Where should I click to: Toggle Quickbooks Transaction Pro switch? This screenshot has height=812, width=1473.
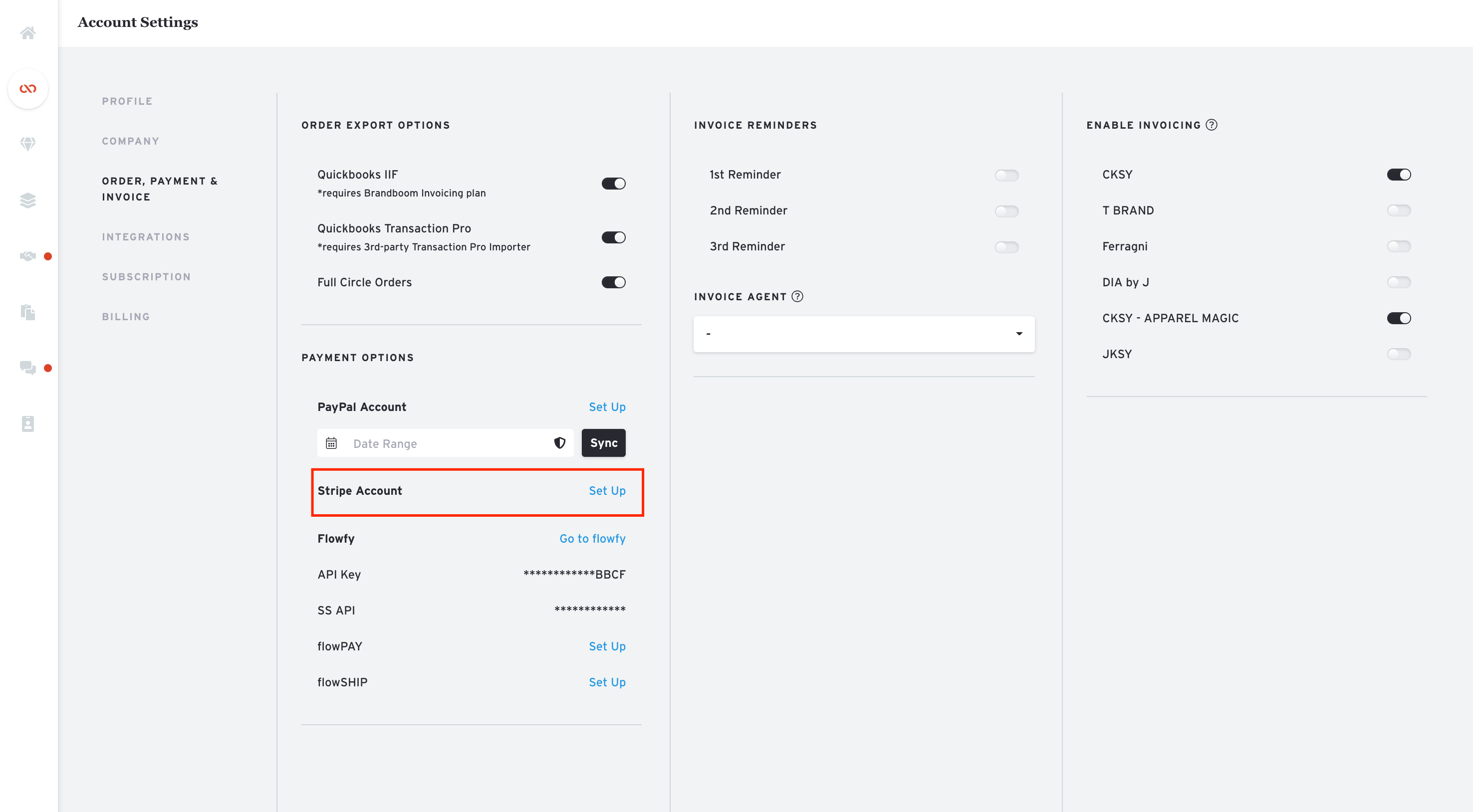[614, 237]
